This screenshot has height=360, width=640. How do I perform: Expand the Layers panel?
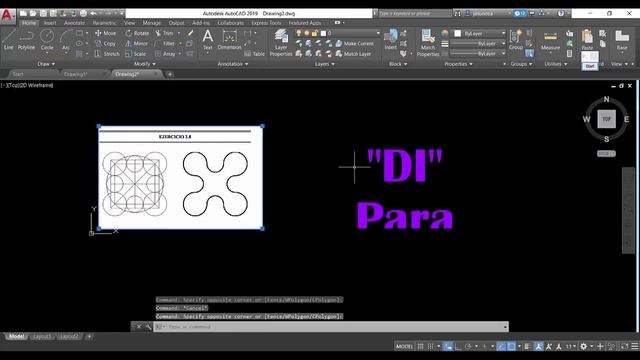pos(324,64)
